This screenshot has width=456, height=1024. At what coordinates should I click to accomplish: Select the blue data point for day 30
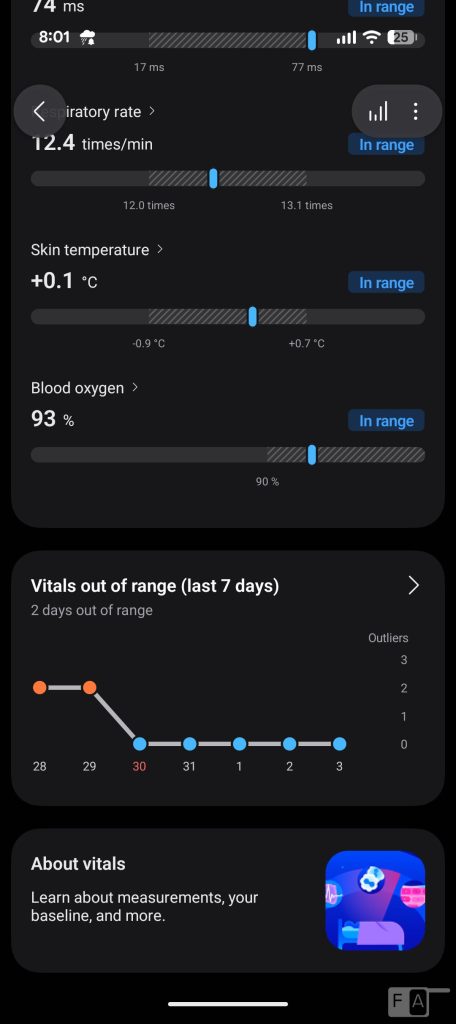(139, 744)
